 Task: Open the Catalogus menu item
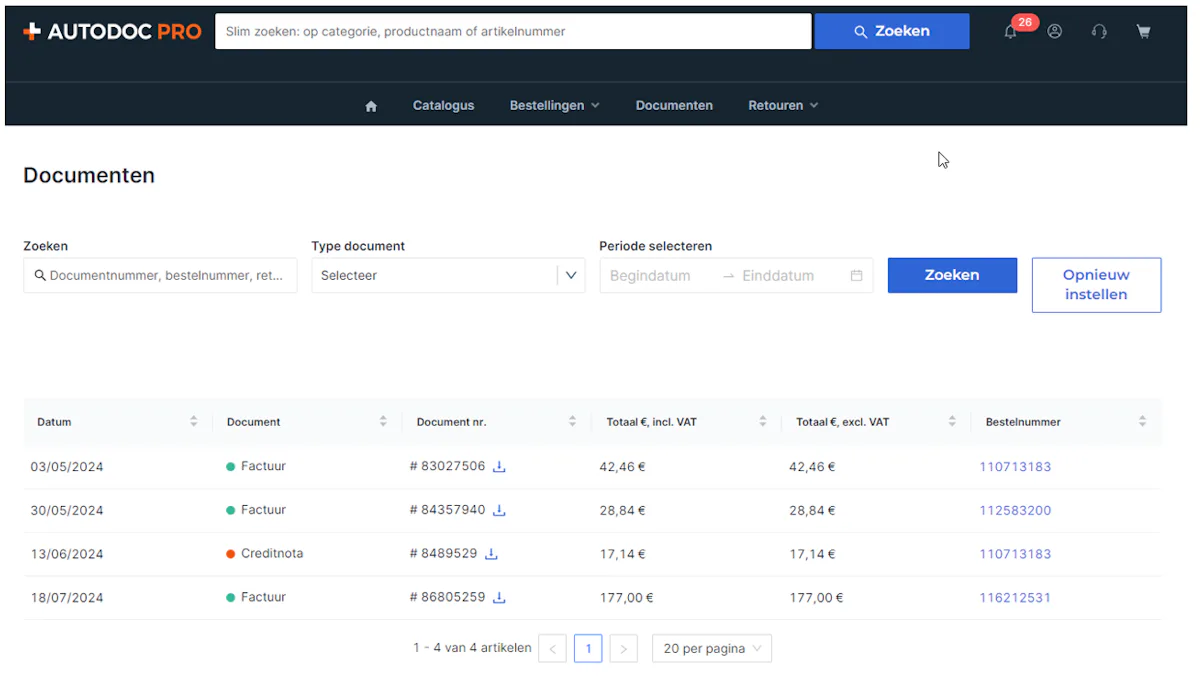443,105
